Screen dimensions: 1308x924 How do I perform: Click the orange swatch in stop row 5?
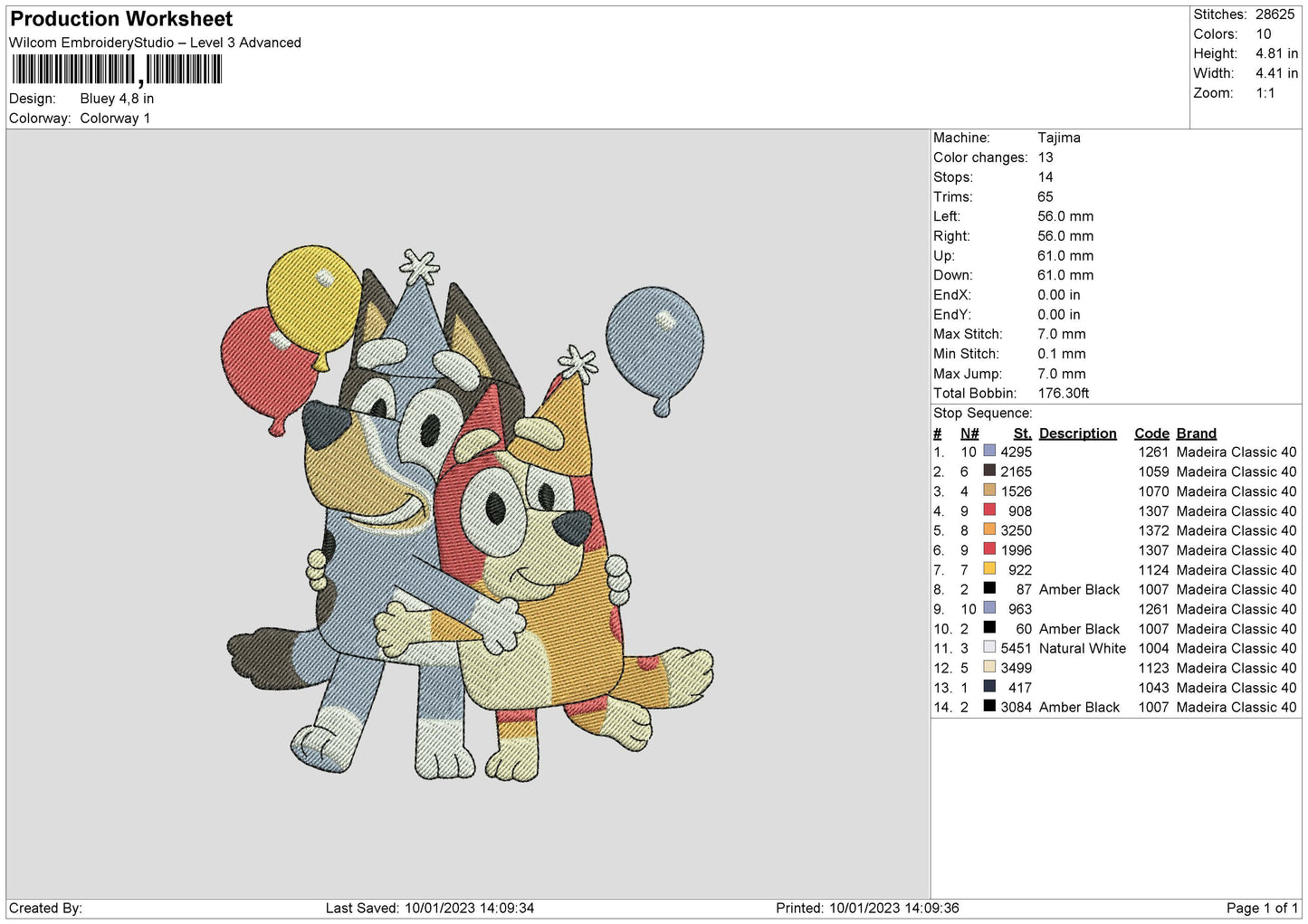coord(989,529)
